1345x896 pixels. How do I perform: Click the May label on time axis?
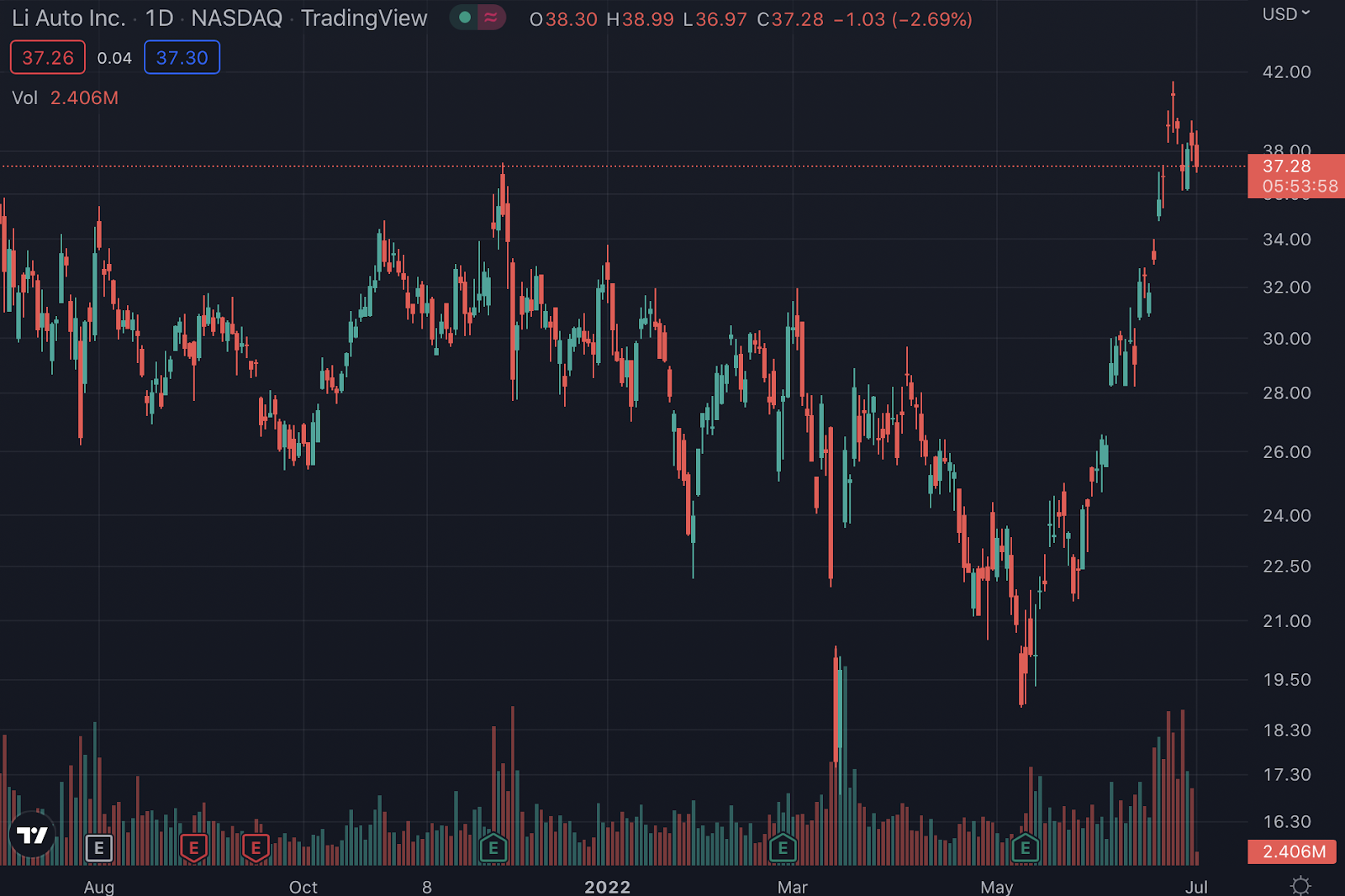(x=997, y=887)
